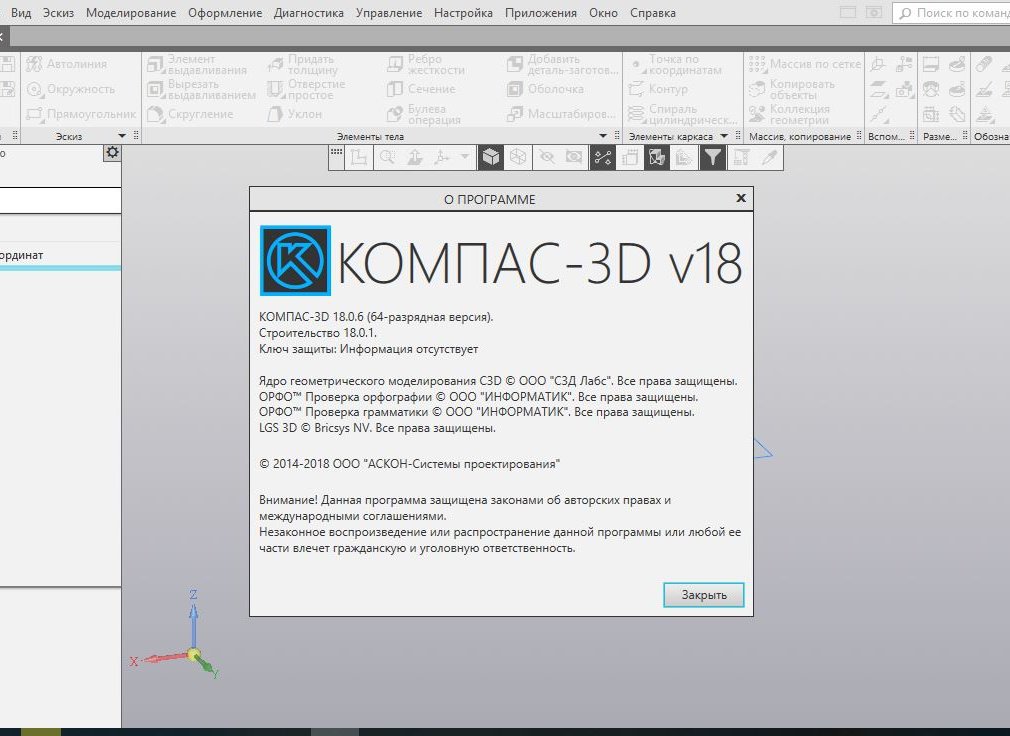Viewport: 1010px width, 736px height.
Task: Click the Уклон command
Action: pyautogui.click(x=294, y=114)
